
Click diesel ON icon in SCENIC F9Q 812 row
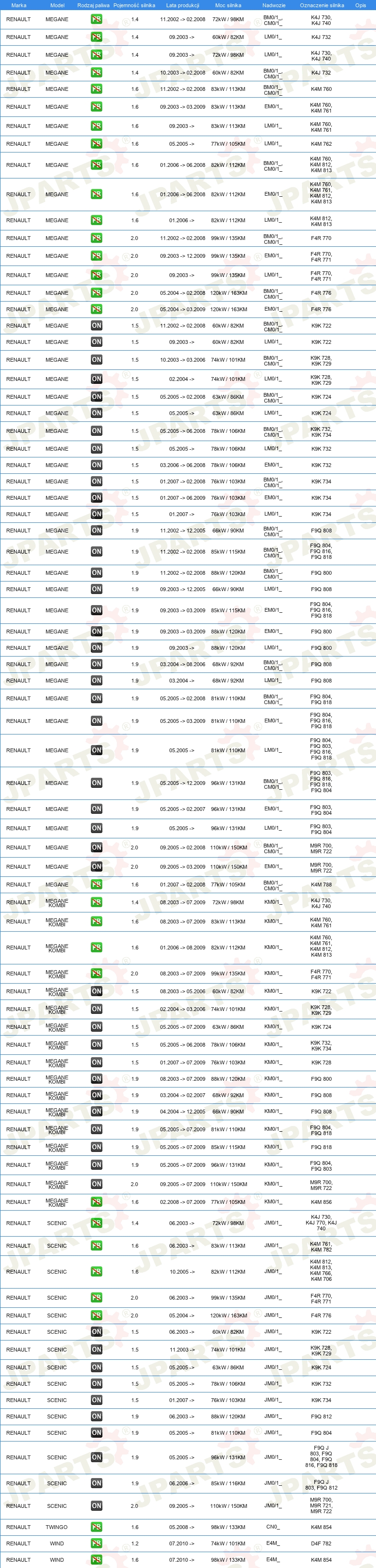point(96,1416)
